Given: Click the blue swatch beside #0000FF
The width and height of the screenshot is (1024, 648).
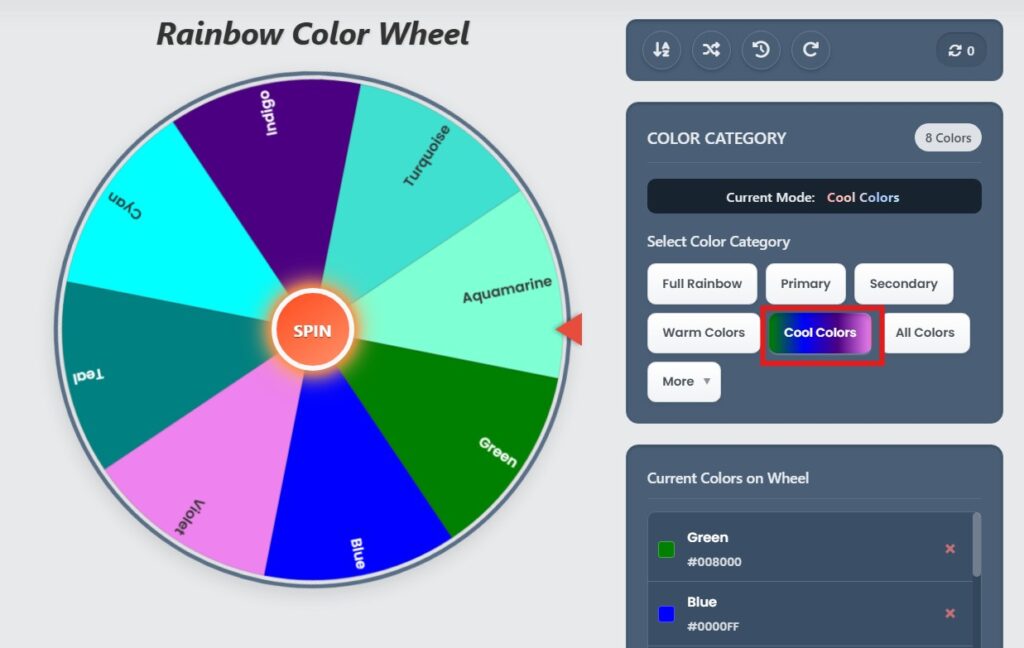Looking at the screenshot, I should click(666, 613).
